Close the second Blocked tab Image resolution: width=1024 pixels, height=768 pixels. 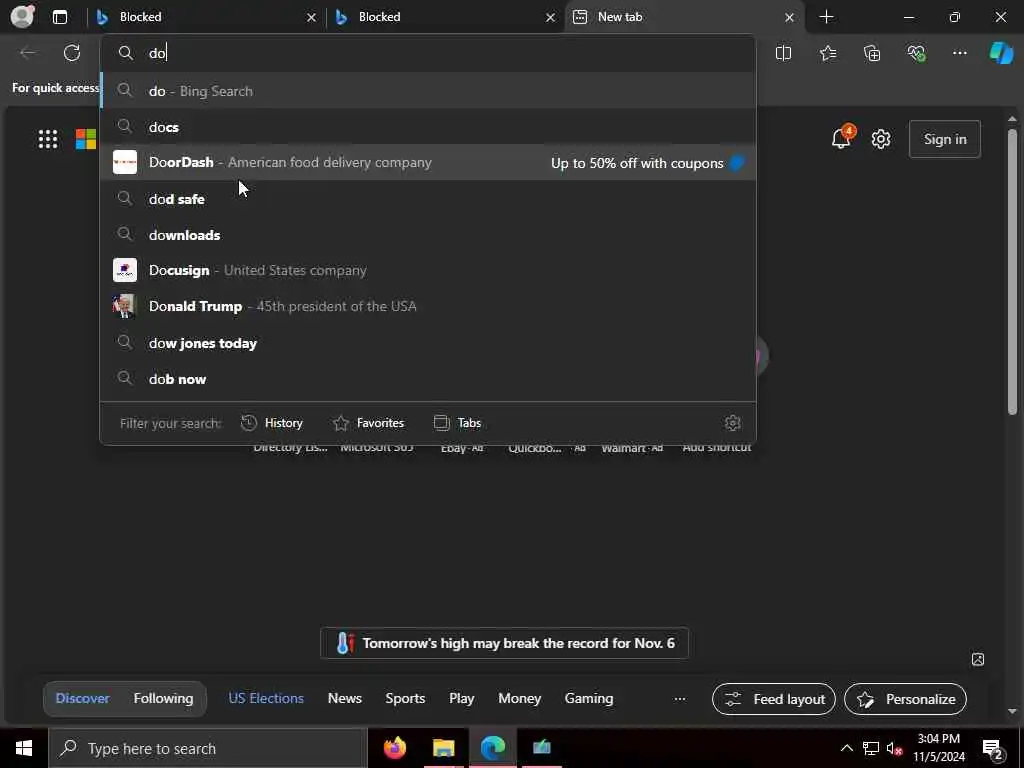(551, 17)
